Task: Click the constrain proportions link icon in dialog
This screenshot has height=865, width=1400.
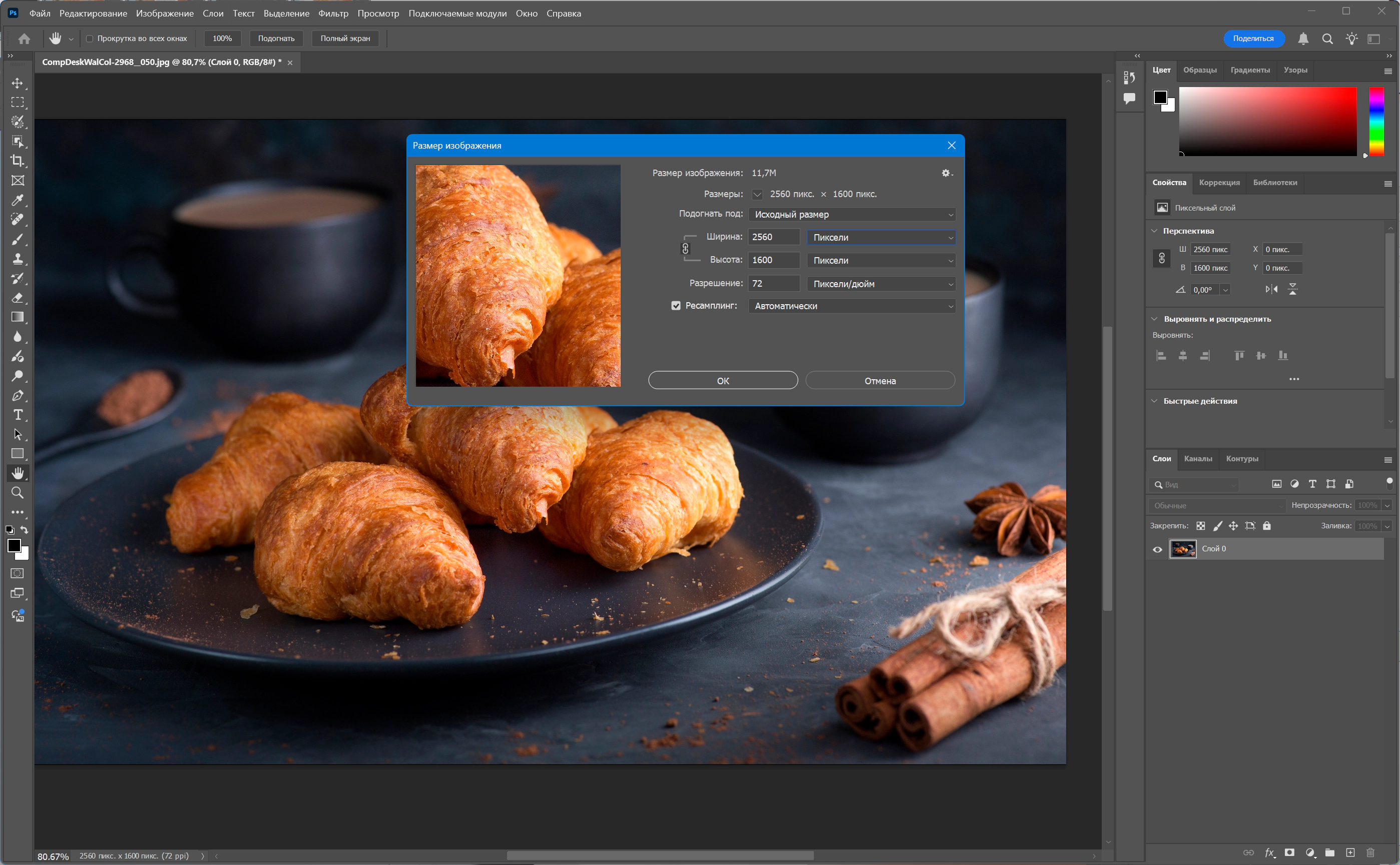Action: click(x=685, y=248)
